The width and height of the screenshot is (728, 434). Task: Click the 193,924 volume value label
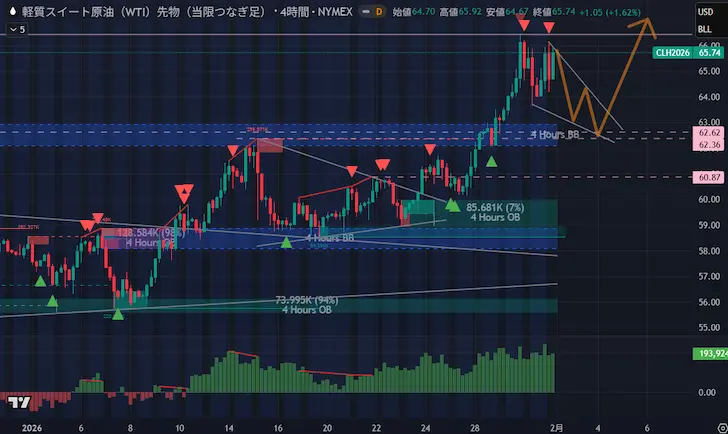point(709,354)
